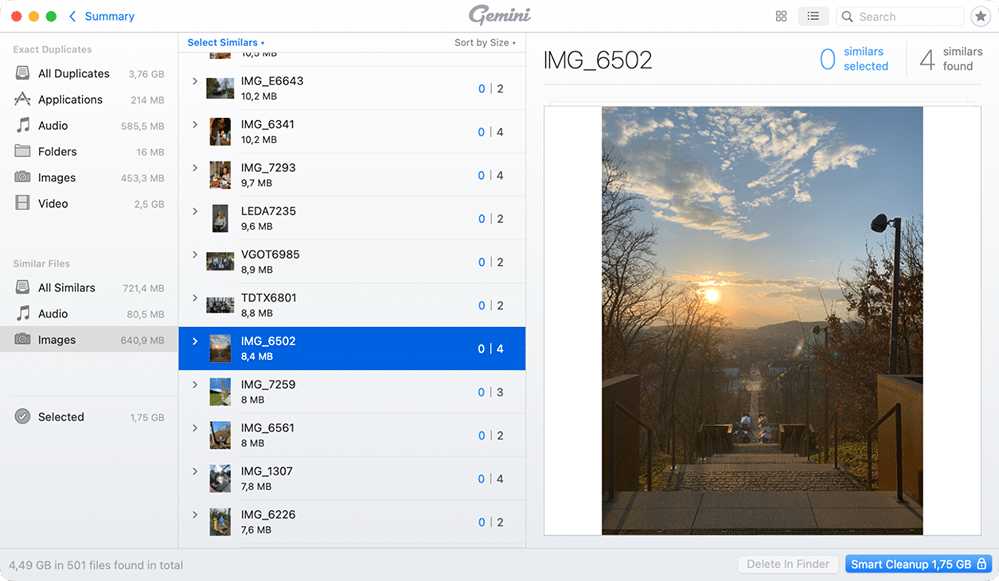Click the 9,6 MB size under LEDA7235

[257, 226]
